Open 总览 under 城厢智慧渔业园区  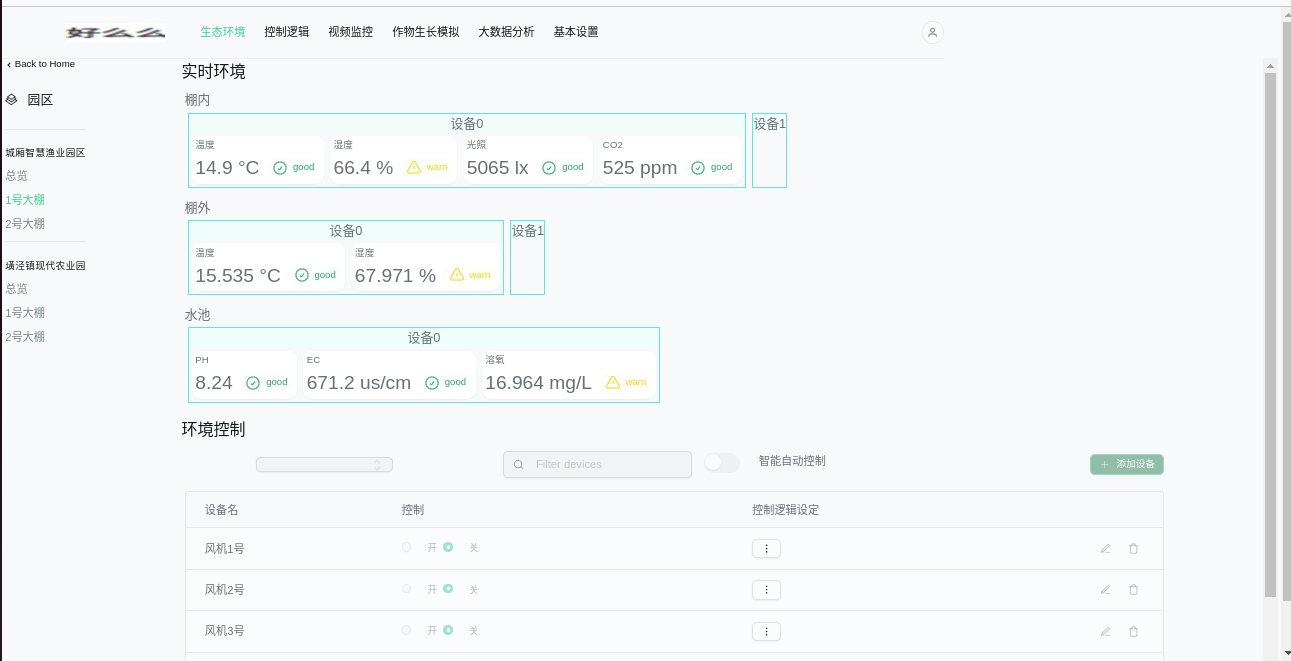tap(16, 176)
